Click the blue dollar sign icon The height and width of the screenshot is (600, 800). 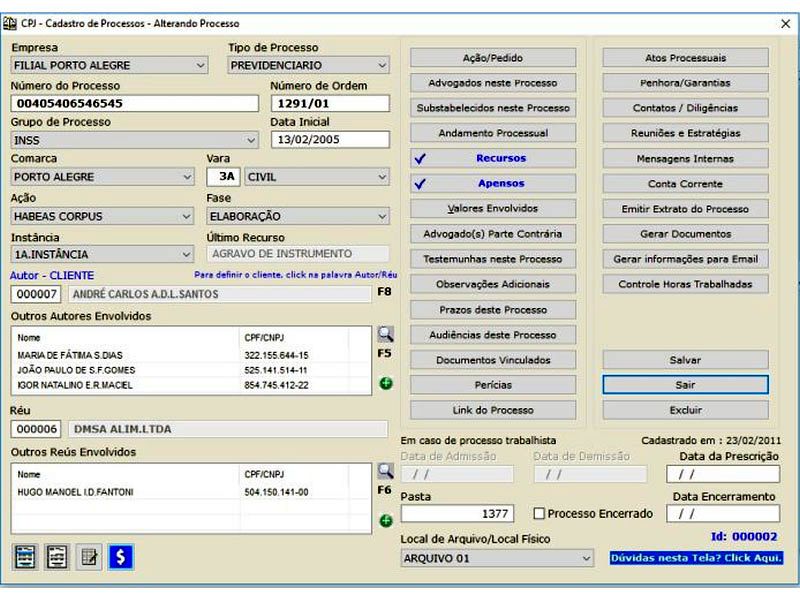point(121,558)
